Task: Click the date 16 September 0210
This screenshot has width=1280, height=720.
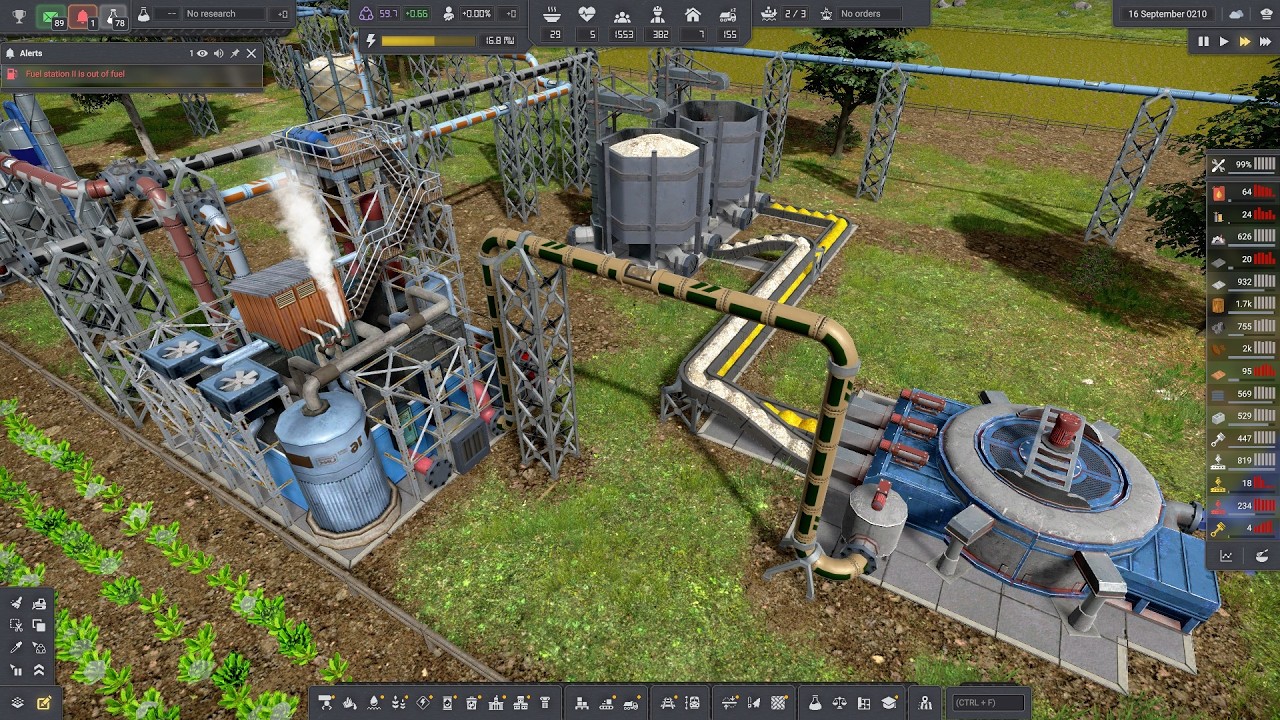Action: (x=1167, y=14)
